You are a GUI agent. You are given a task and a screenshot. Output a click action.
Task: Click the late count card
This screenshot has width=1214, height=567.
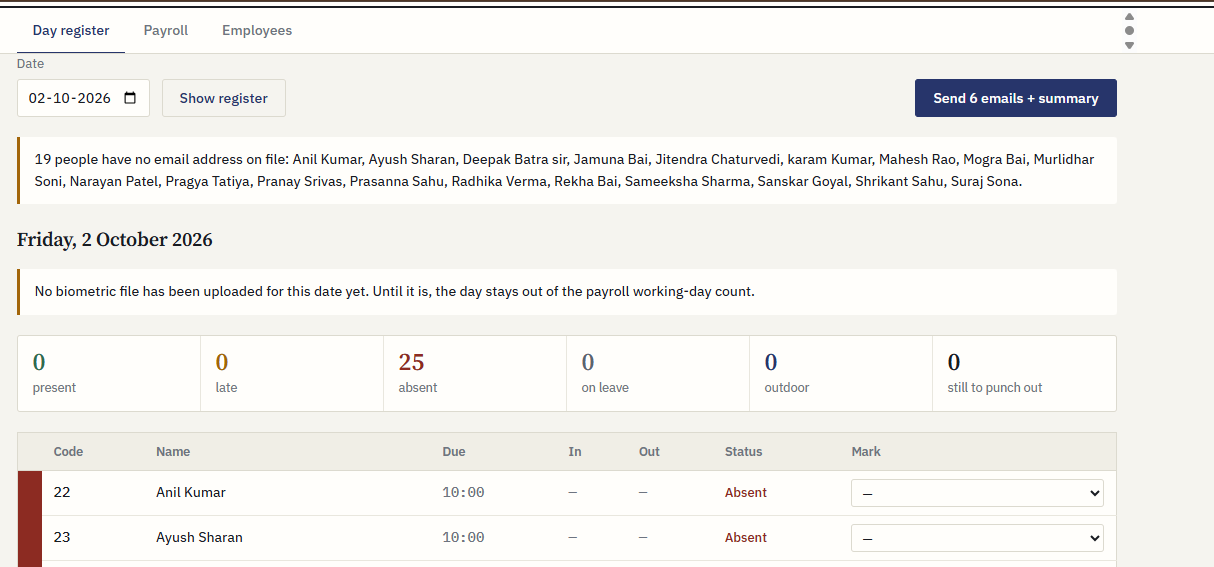[292, 373]
